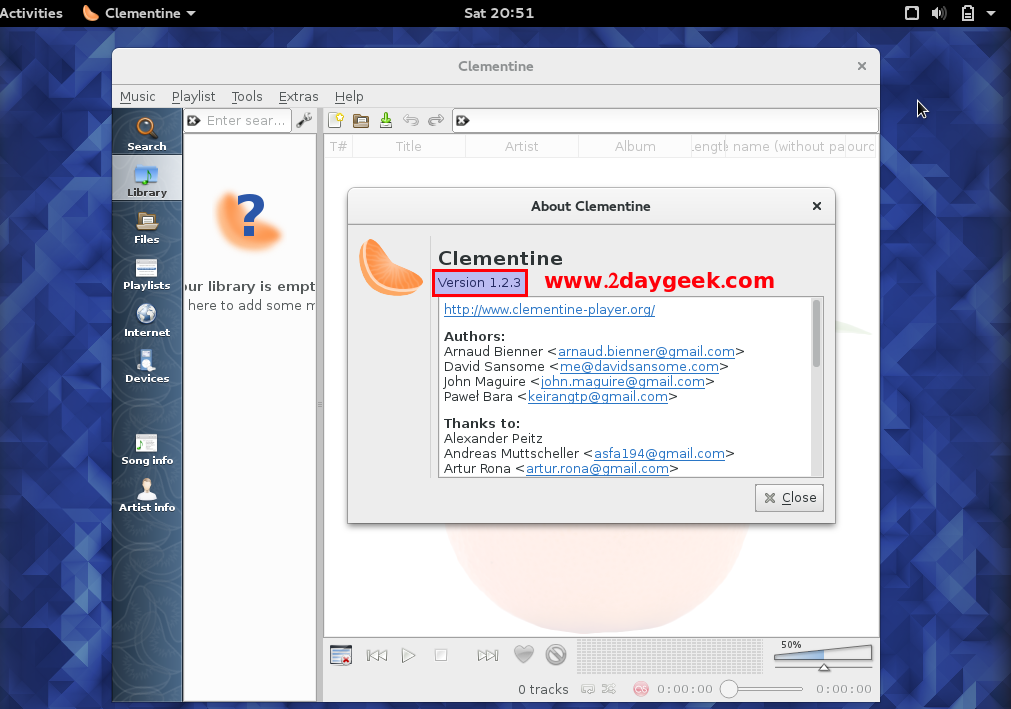Click the wrench library options icon
Viewport: 1011px width, 709px height.
tap(304, 121)
